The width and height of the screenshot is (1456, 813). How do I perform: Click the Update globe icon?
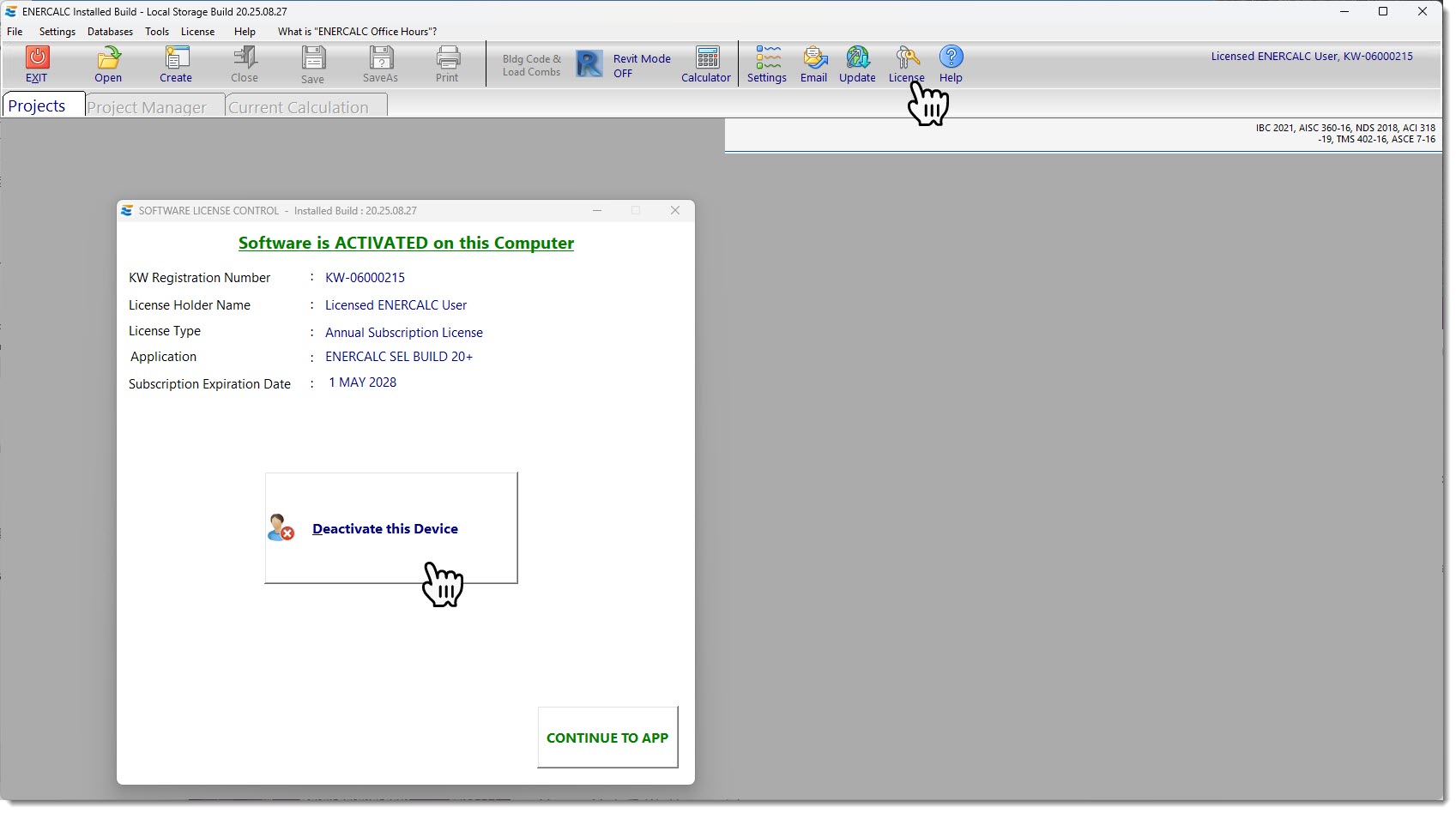pyautogui.click(x=857, y=57)
